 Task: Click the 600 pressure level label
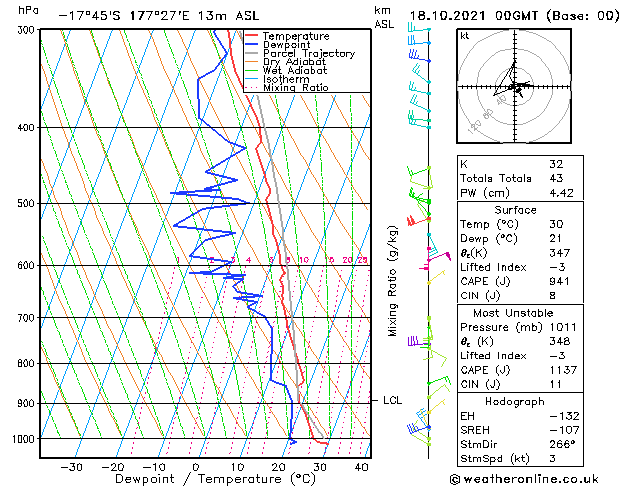coord(28,265)
